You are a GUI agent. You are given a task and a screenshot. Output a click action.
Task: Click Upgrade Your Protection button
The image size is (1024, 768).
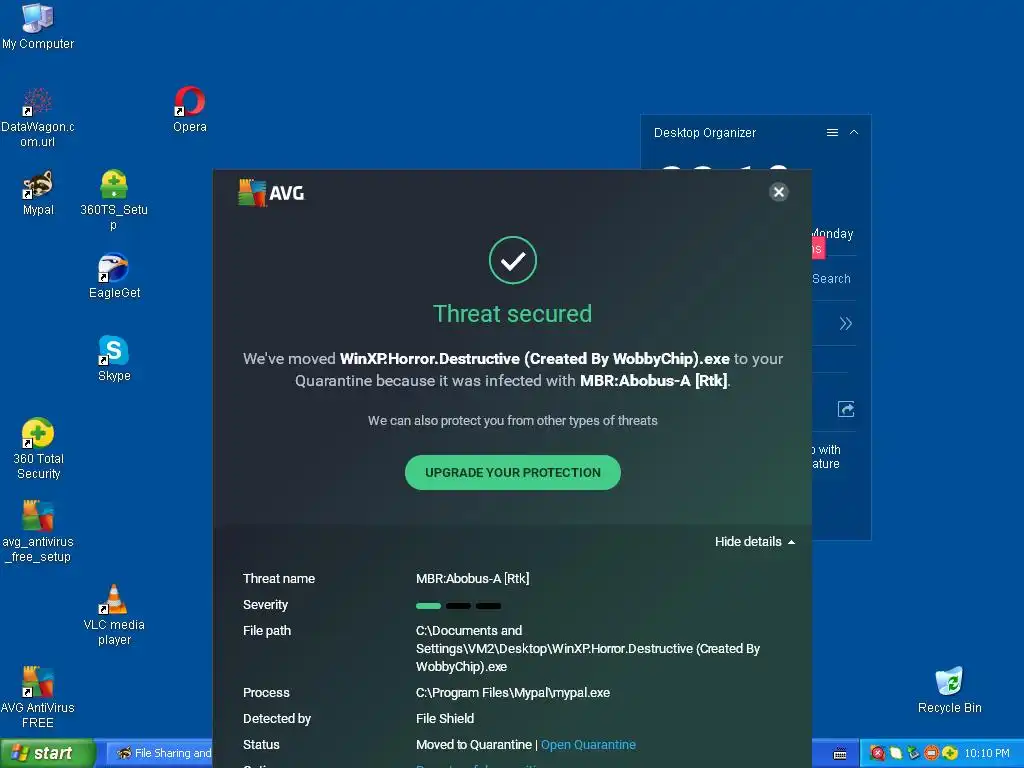click(x=513, y=472)
